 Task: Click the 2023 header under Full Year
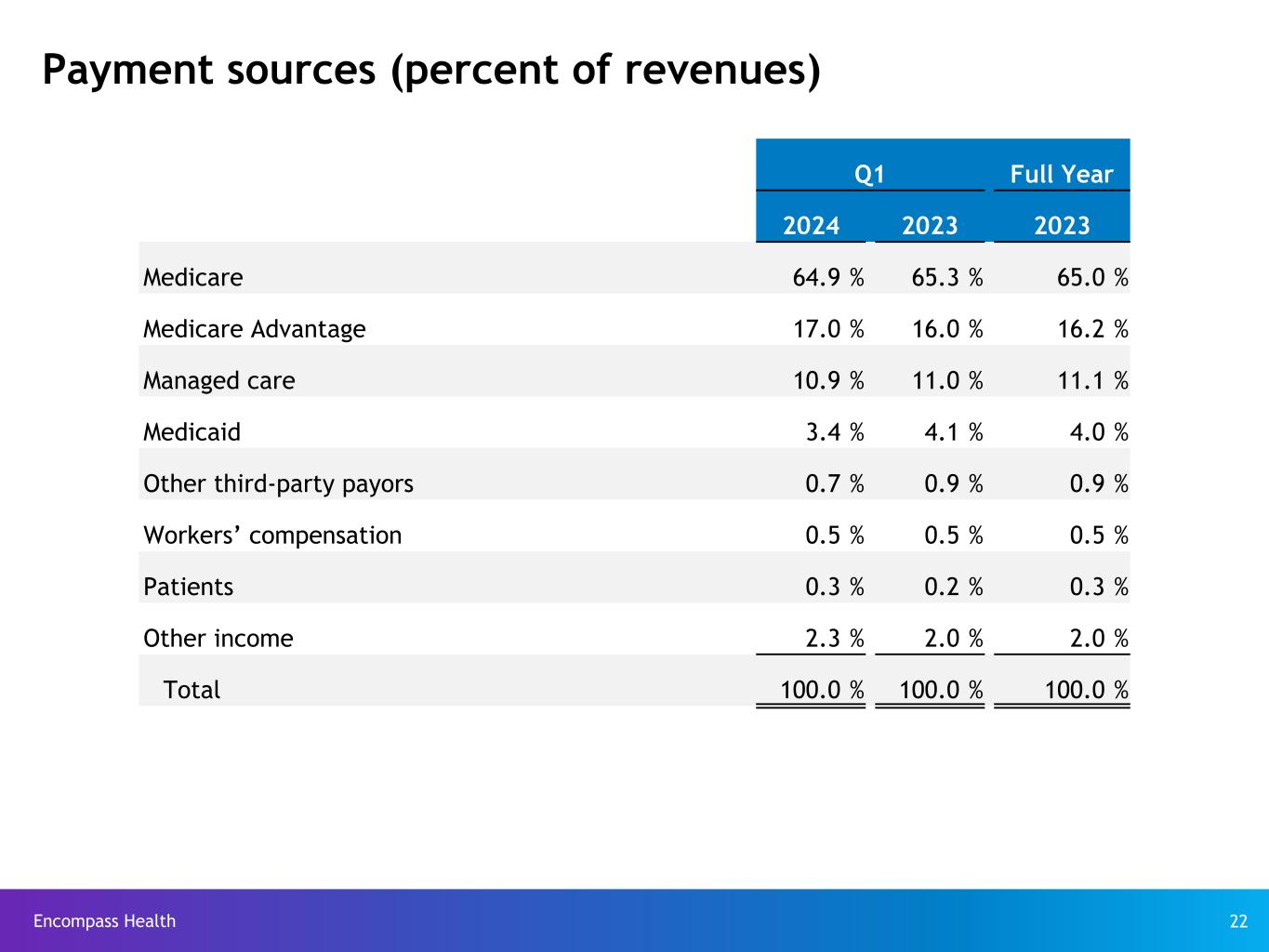click(x=1062, y=226)
